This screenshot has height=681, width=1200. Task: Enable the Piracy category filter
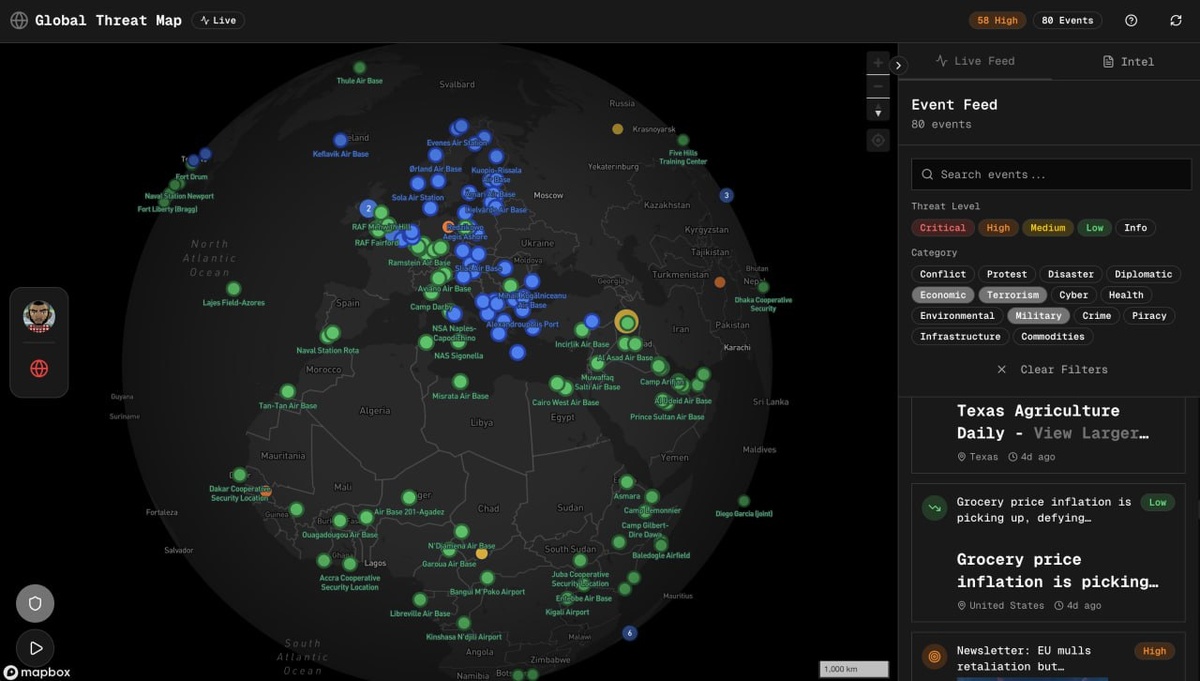point(1149,316)
